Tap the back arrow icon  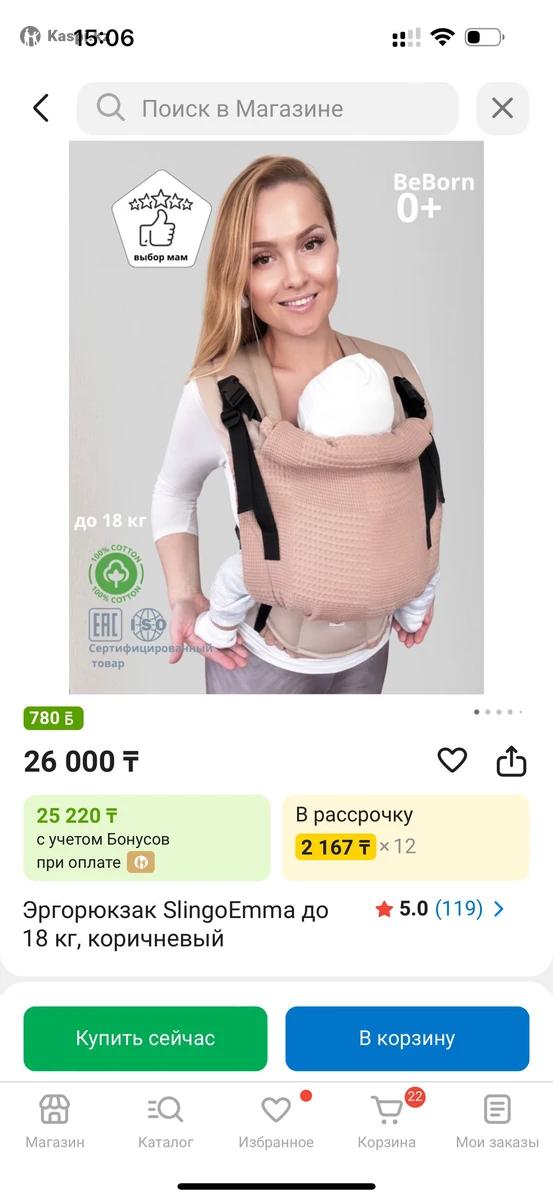point(40,108)
